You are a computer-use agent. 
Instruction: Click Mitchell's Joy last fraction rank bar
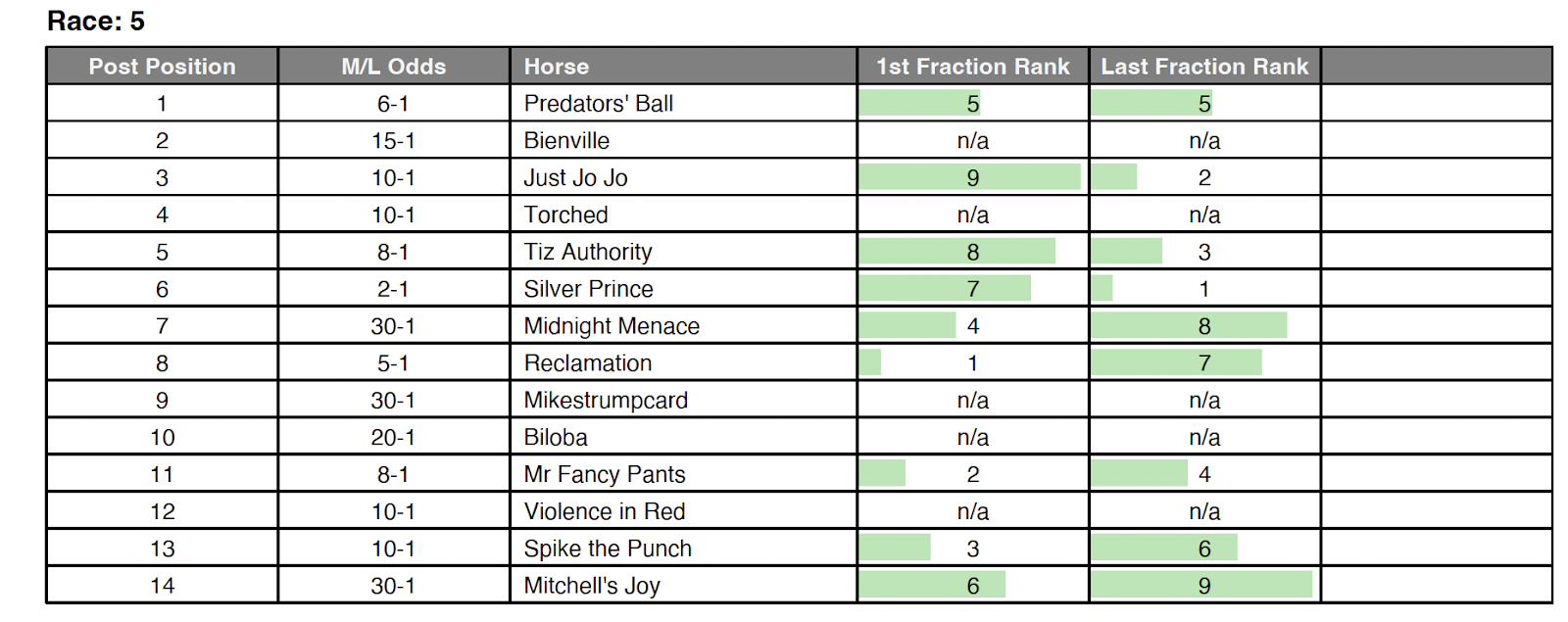(1201, 585)
